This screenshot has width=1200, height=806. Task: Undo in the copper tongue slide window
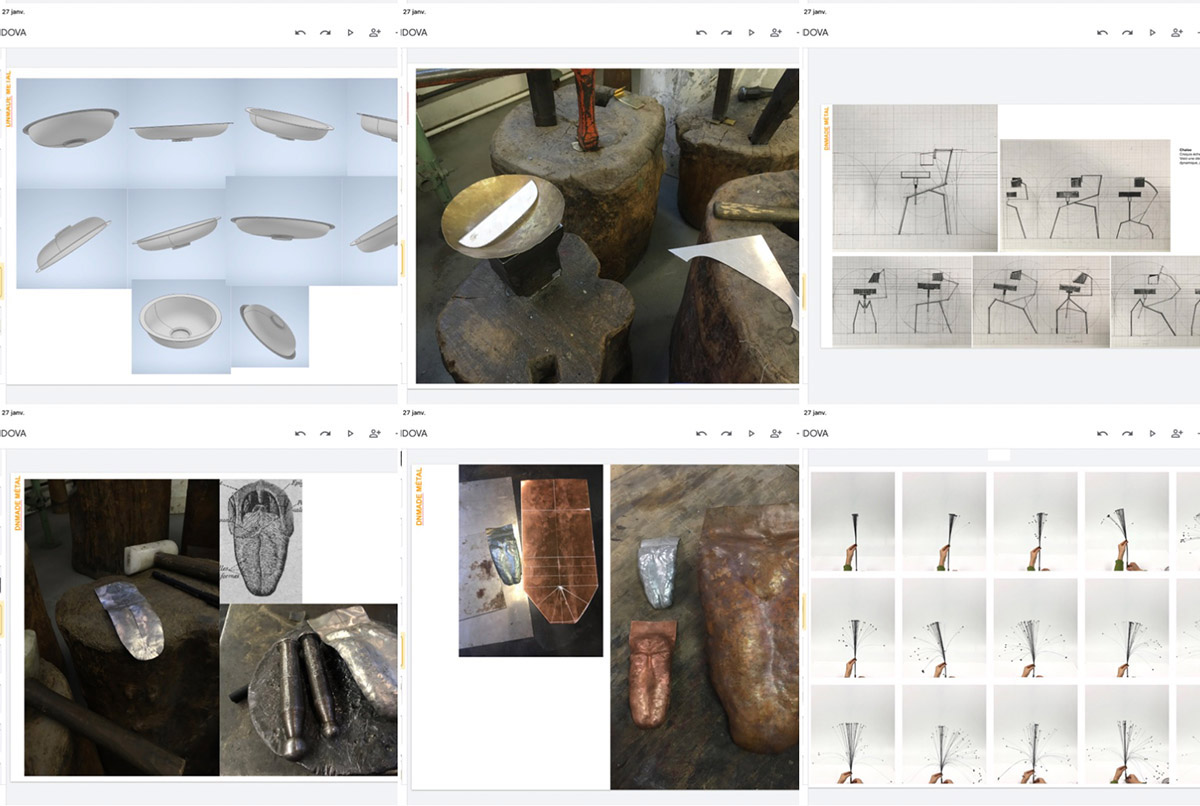point(700,433)
